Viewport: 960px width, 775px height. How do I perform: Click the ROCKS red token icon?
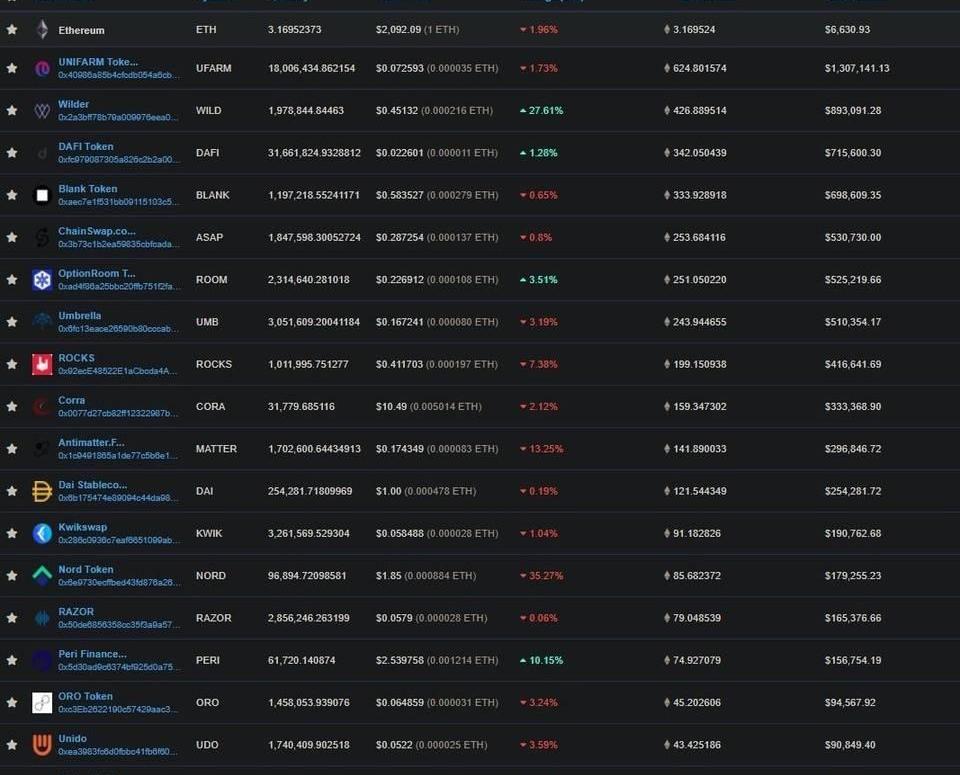42,364
